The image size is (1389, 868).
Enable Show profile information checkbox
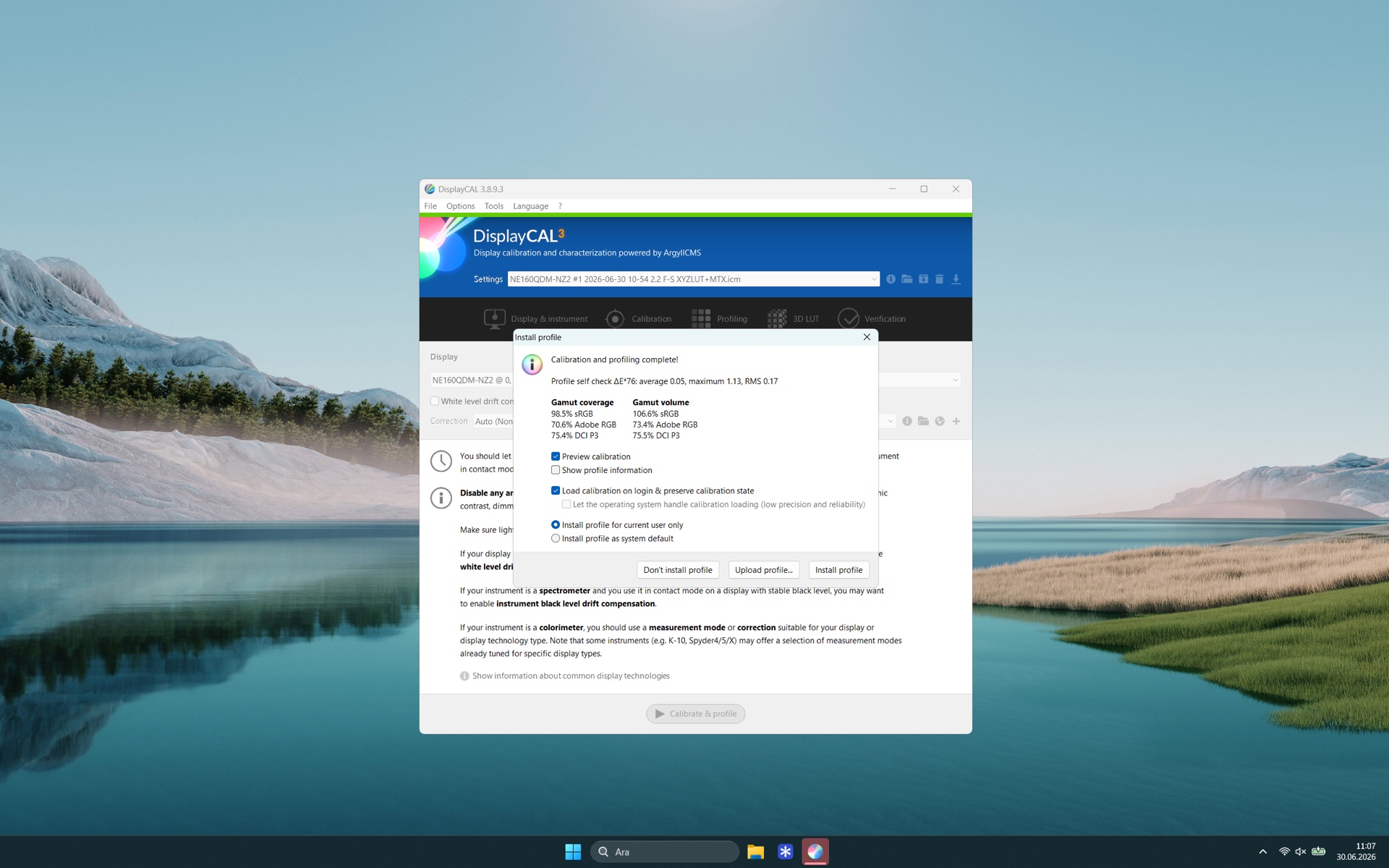tap(556, 470)
